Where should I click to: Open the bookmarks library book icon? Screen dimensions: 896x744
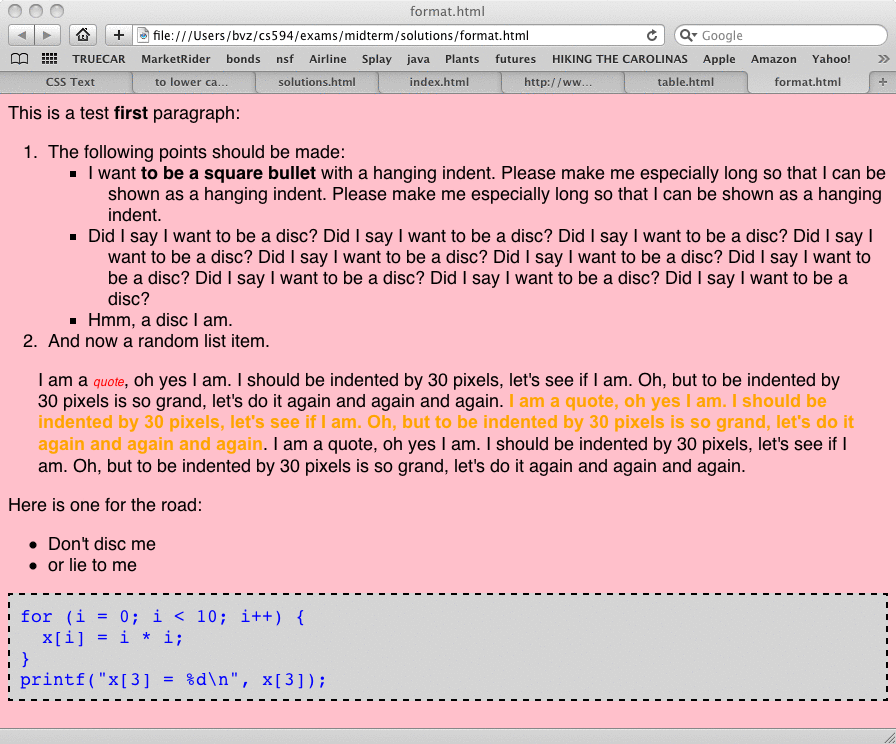tap(18, 59)
